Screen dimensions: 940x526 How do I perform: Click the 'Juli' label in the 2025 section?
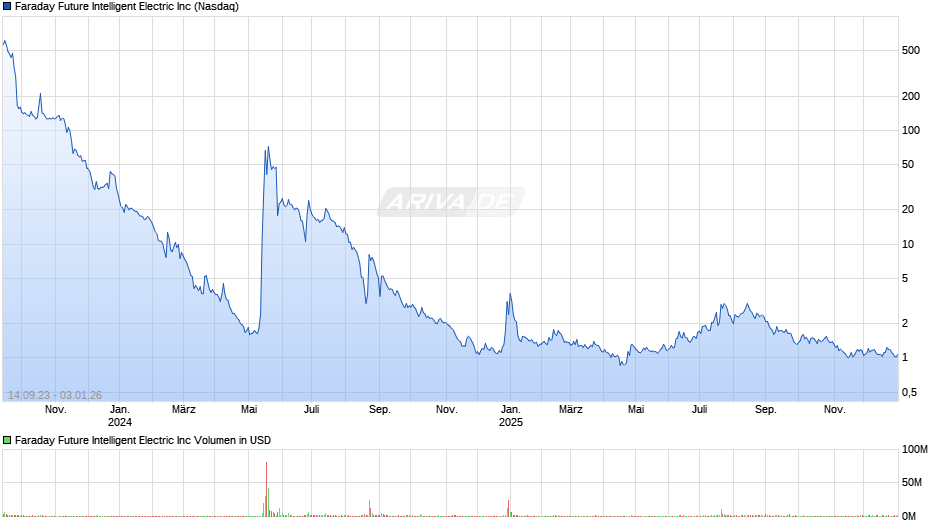[x=700, y=410]
